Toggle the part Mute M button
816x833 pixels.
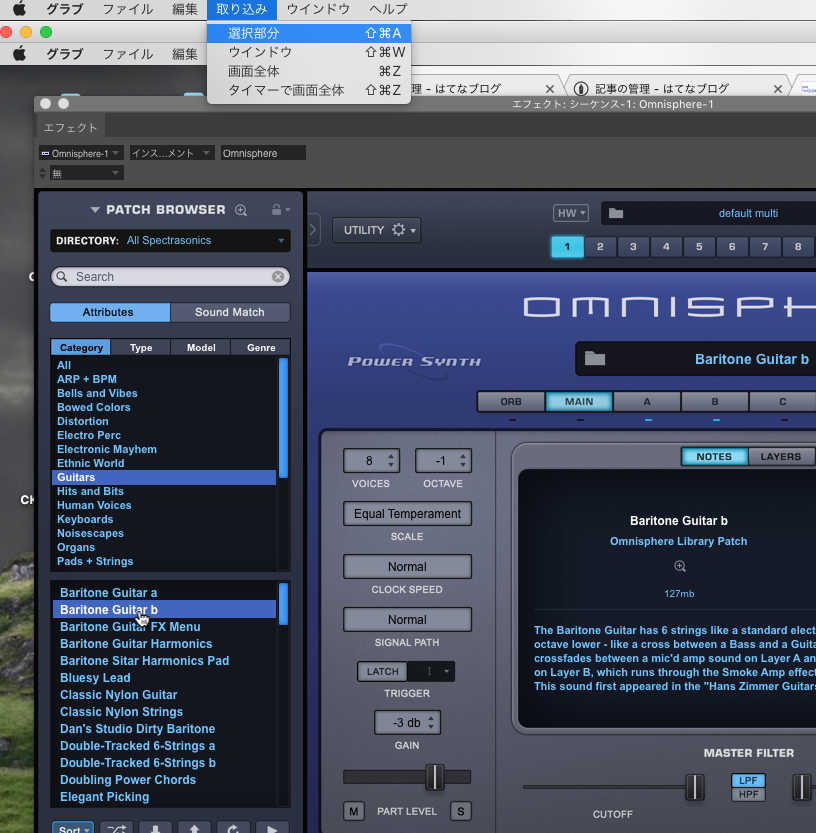353,811
